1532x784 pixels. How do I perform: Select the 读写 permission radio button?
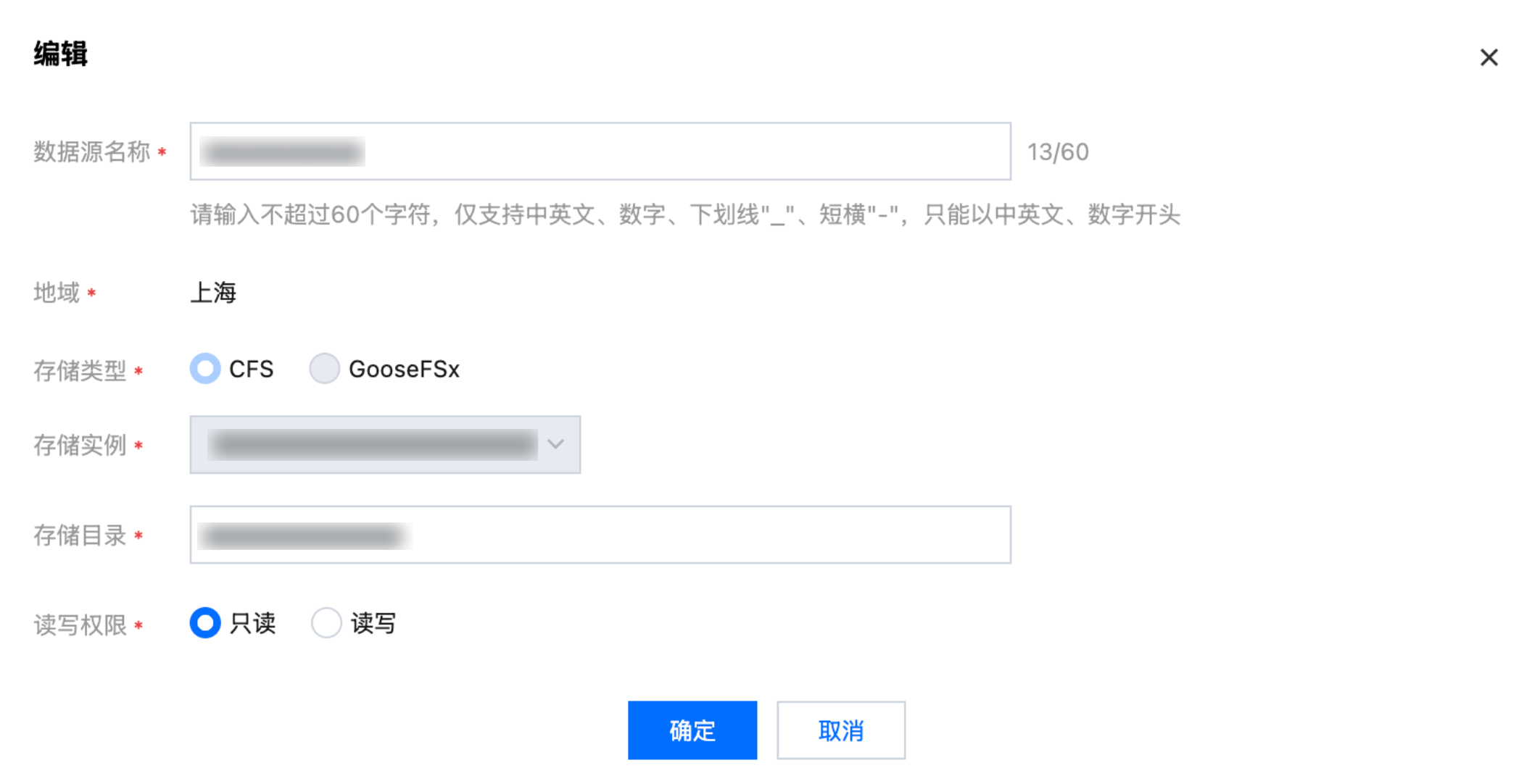pyautogui.click(x=326, y=623)
